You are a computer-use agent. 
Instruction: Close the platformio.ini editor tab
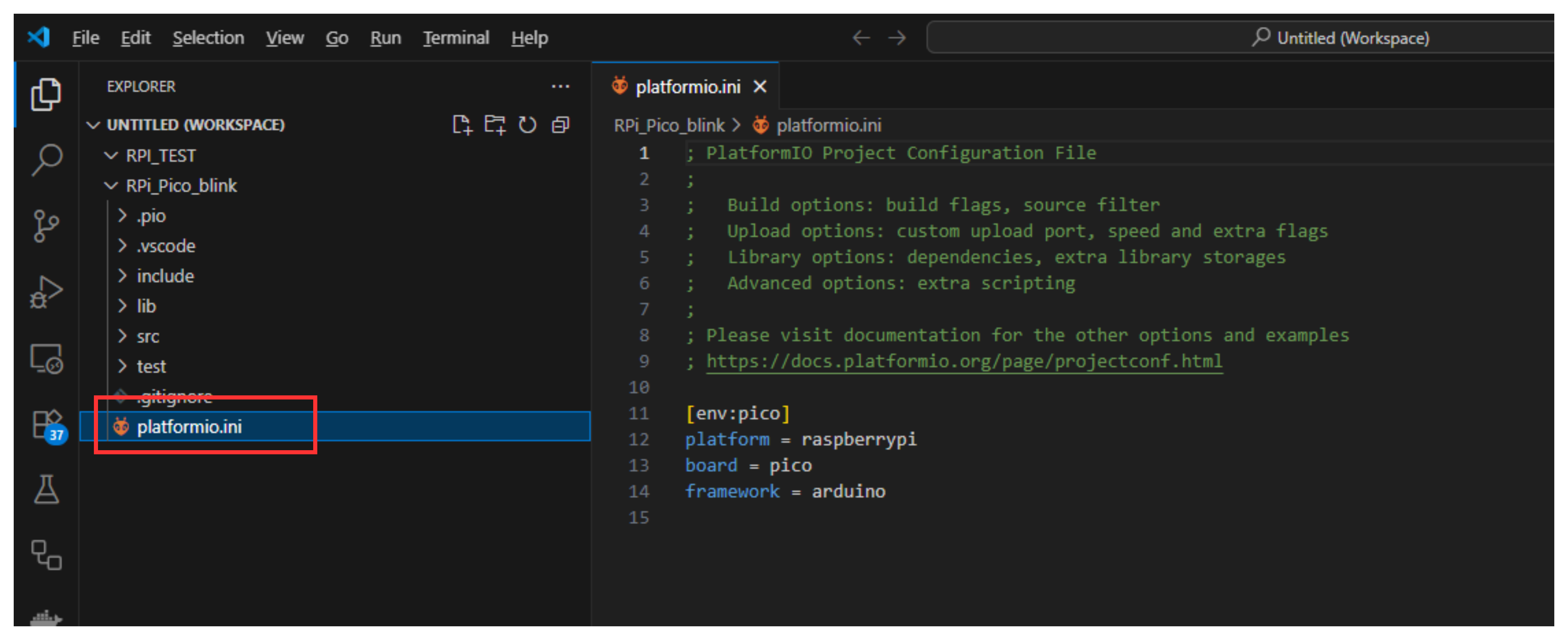tap(760, 87)
